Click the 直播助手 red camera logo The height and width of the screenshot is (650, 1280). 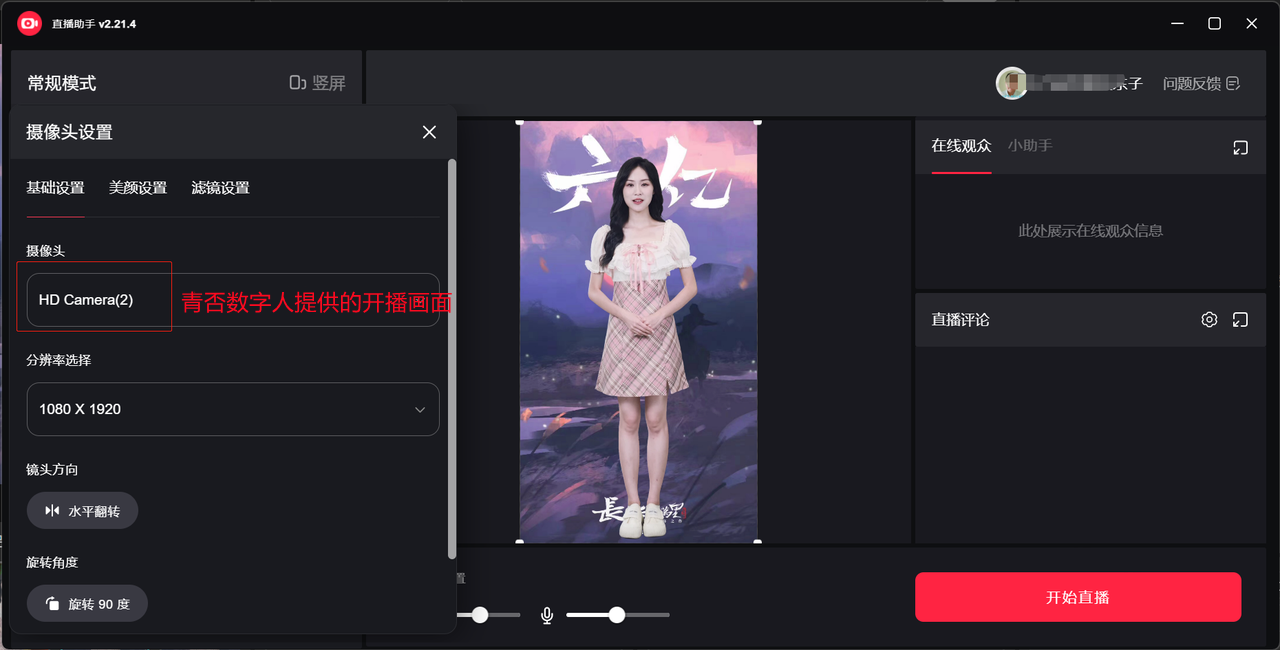click(30, 23)
